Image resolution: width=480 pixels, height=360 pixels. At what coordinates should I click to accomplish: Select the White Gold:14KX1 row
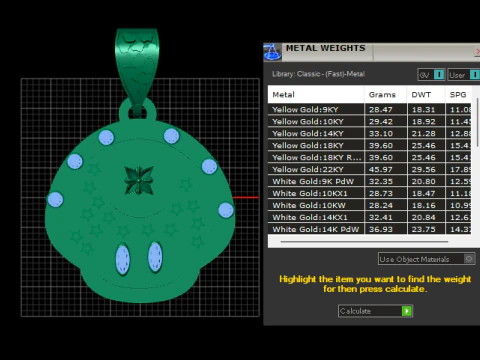tap(370, 217)
